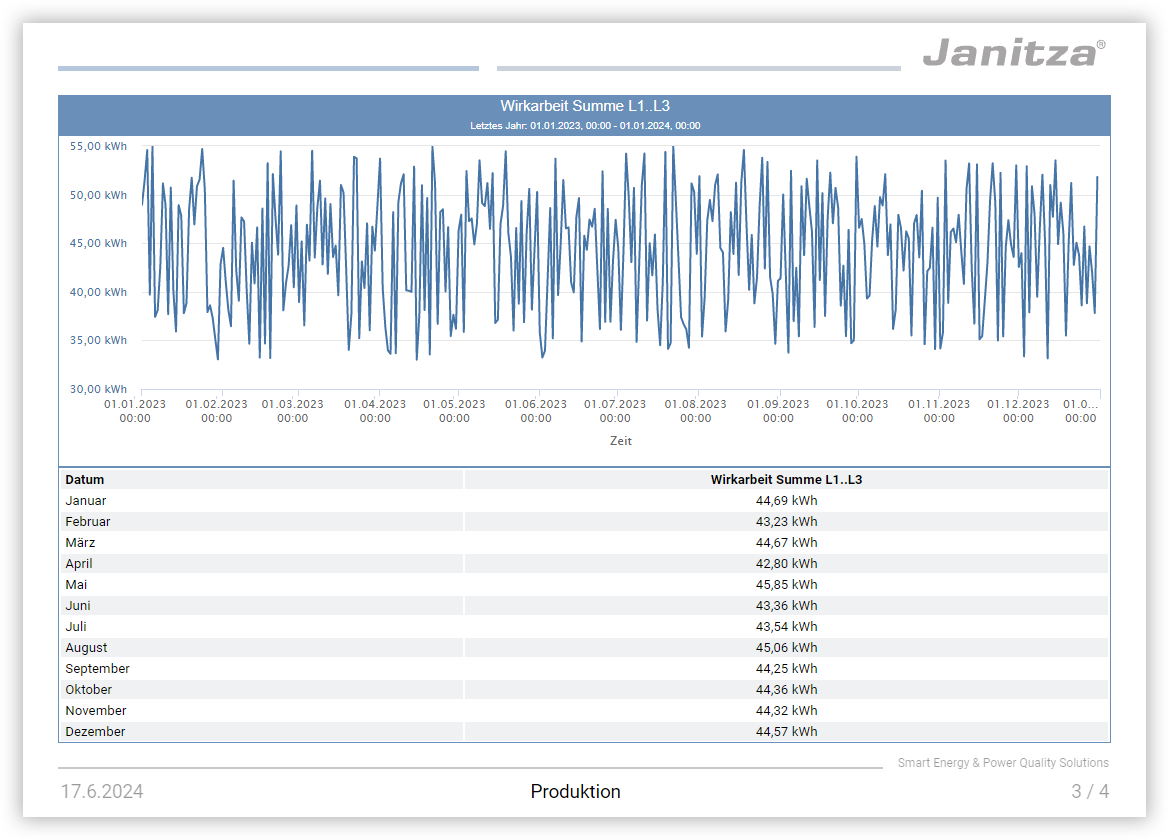Click the 55,00 kWh y-axis label

[x=98, y=146]
